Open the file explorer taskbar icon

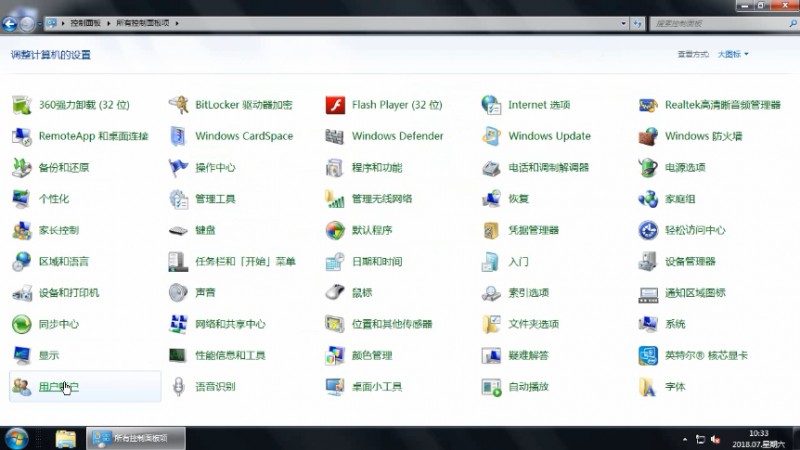tap(65, 438)
